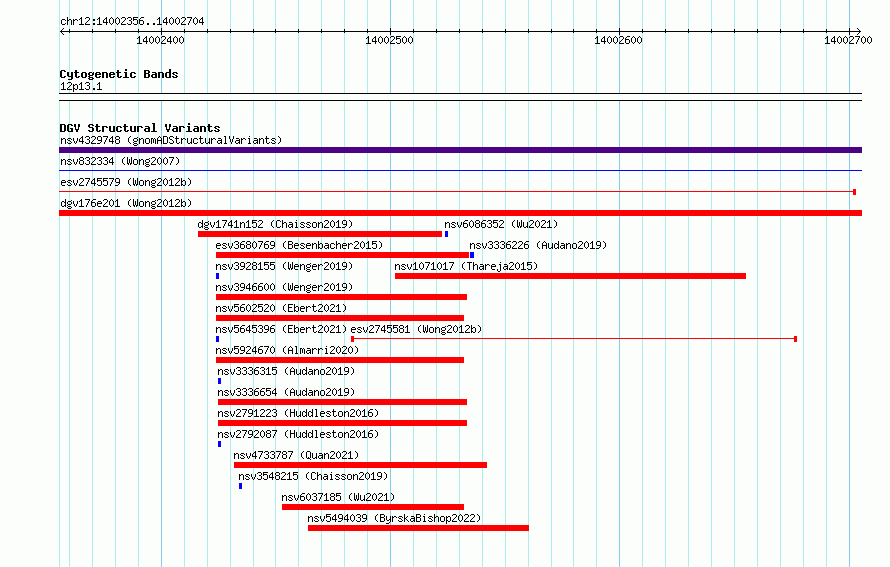Click the thin red esv2745579 line

457,192
